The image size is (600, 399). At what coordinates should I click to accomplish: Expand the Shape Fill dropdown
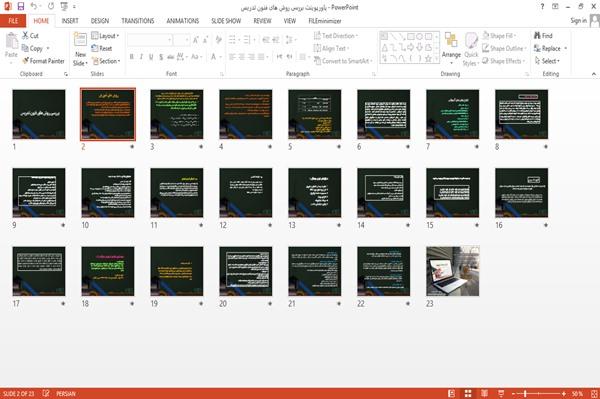499,36
